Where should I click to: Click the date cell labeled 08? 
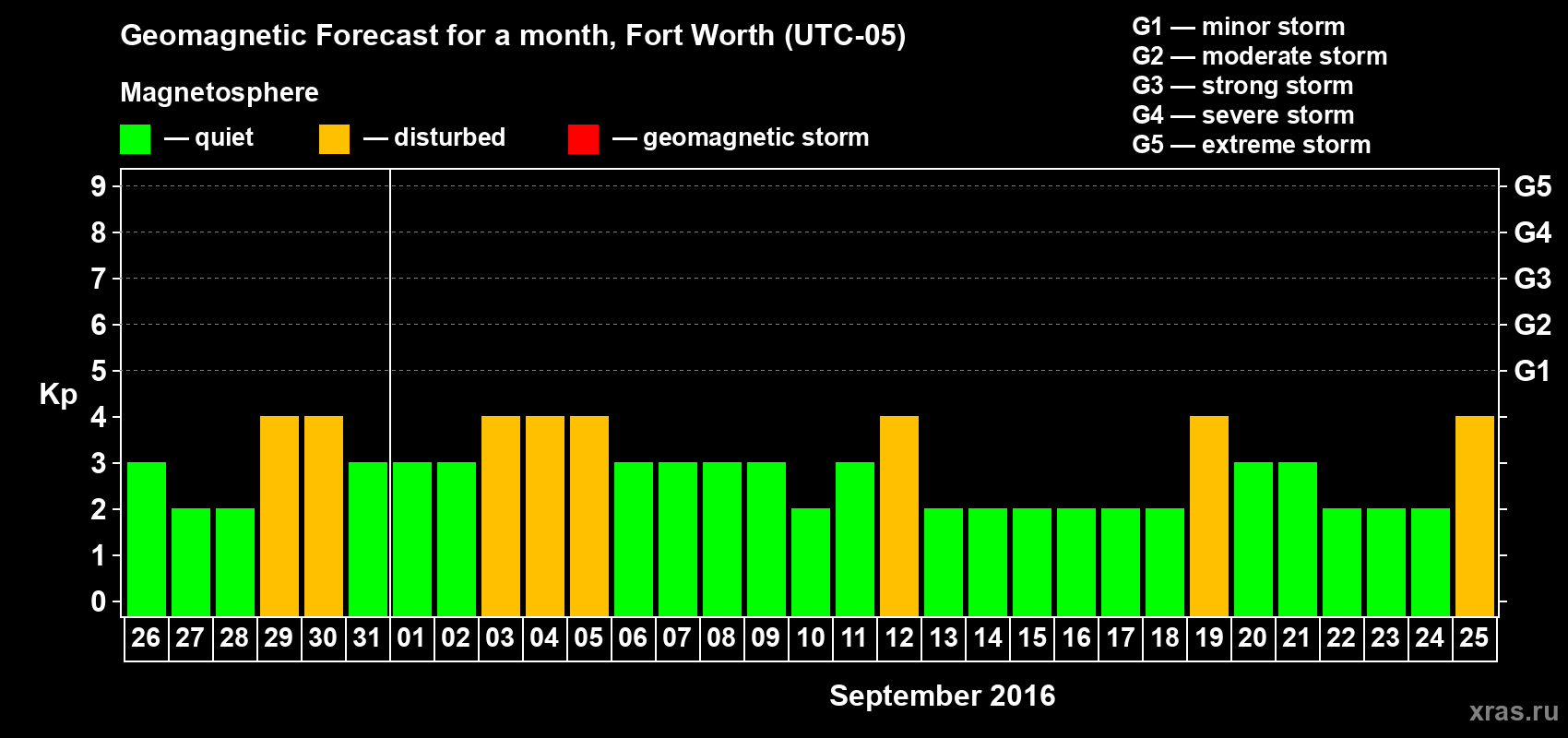721,638
